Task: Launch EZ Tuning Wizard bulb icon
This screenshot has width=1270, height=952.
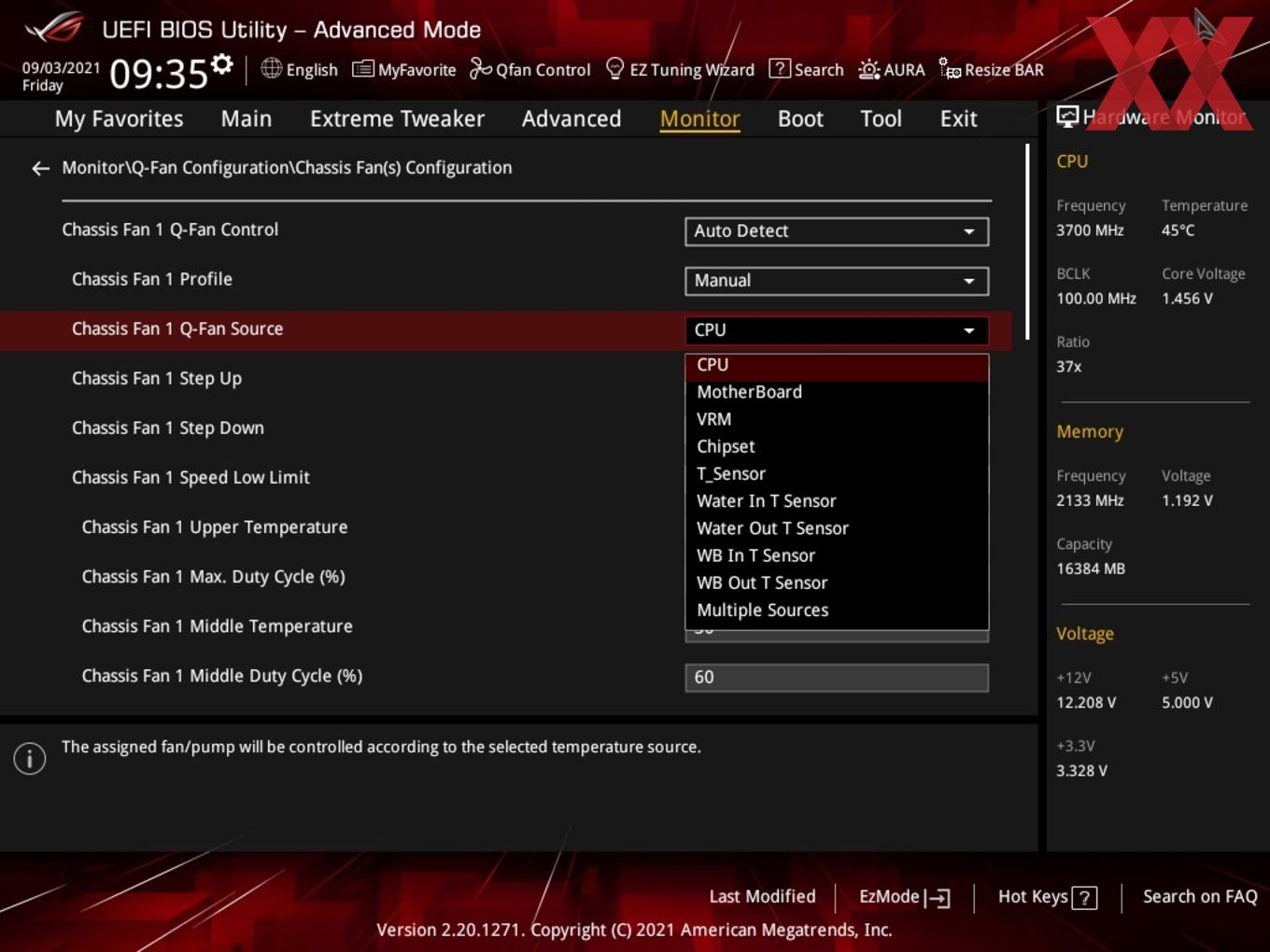Action: [x=614, y=68]
